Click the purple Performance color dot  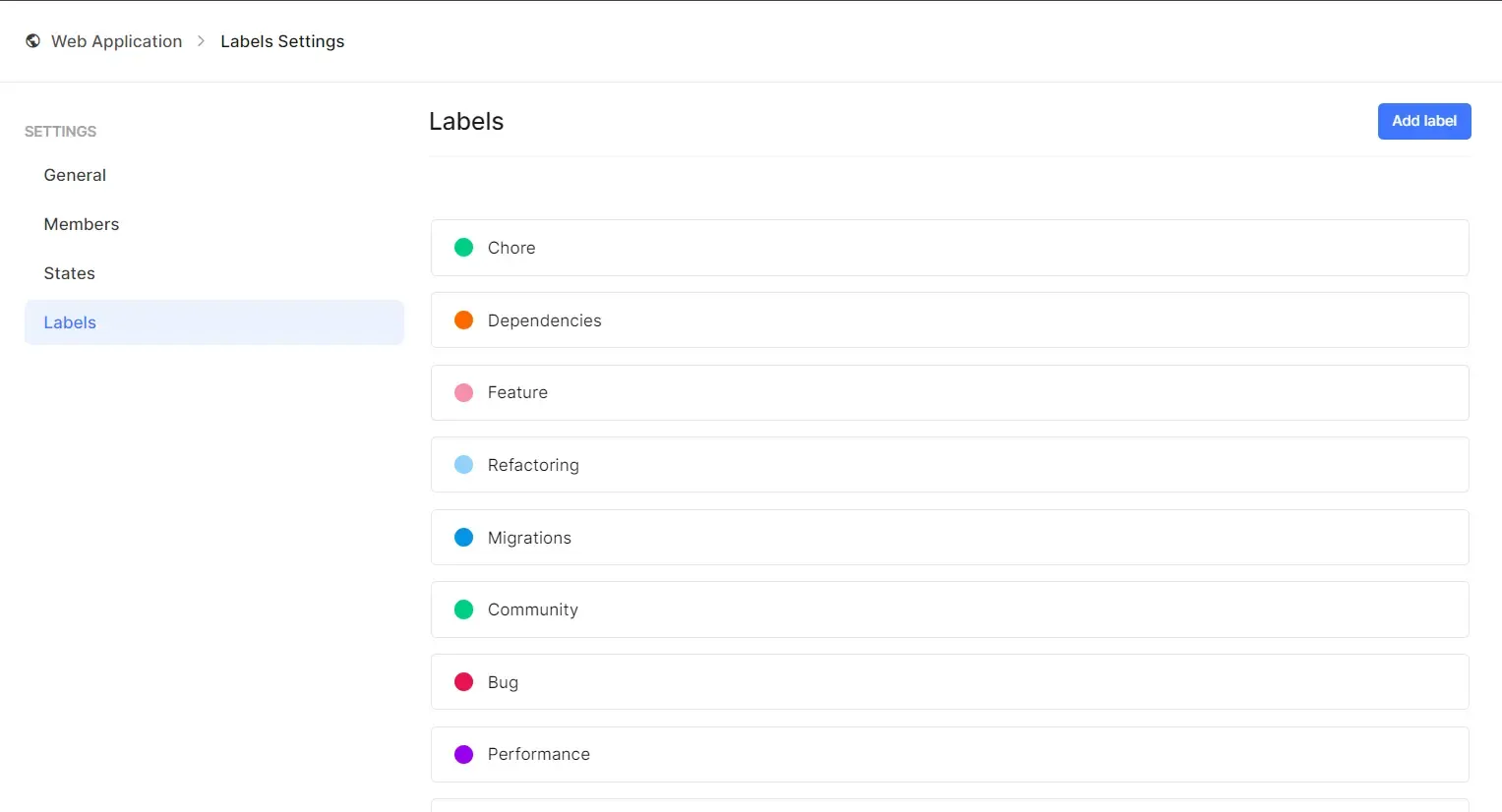(463, 755)
